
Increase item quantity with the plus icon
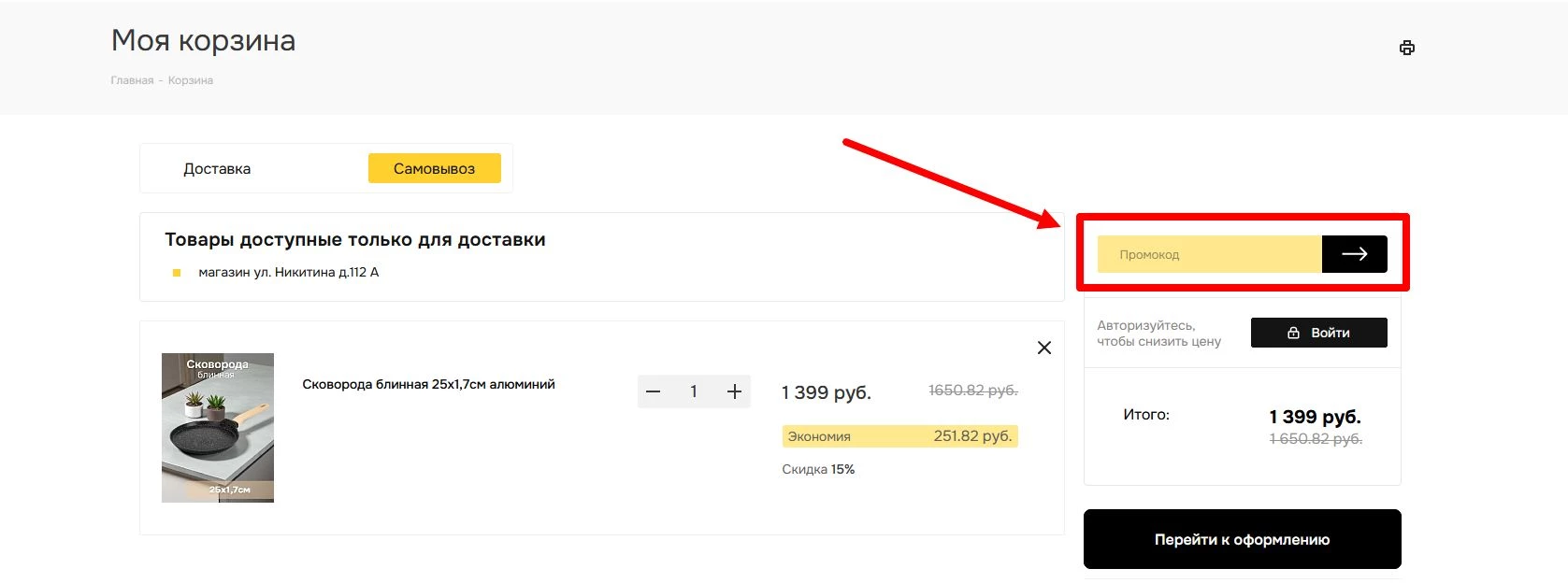[734, 391]
